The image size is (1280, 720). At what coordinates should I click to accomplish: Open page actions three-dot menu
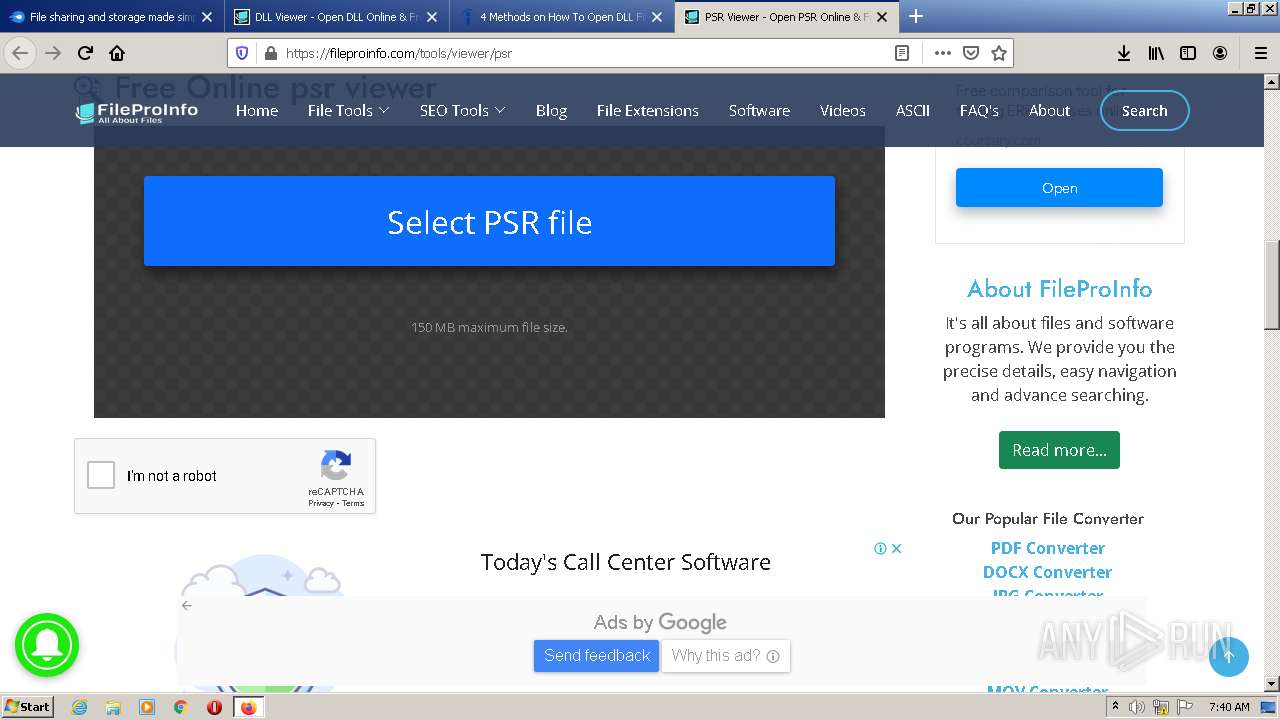pos(943,53)
